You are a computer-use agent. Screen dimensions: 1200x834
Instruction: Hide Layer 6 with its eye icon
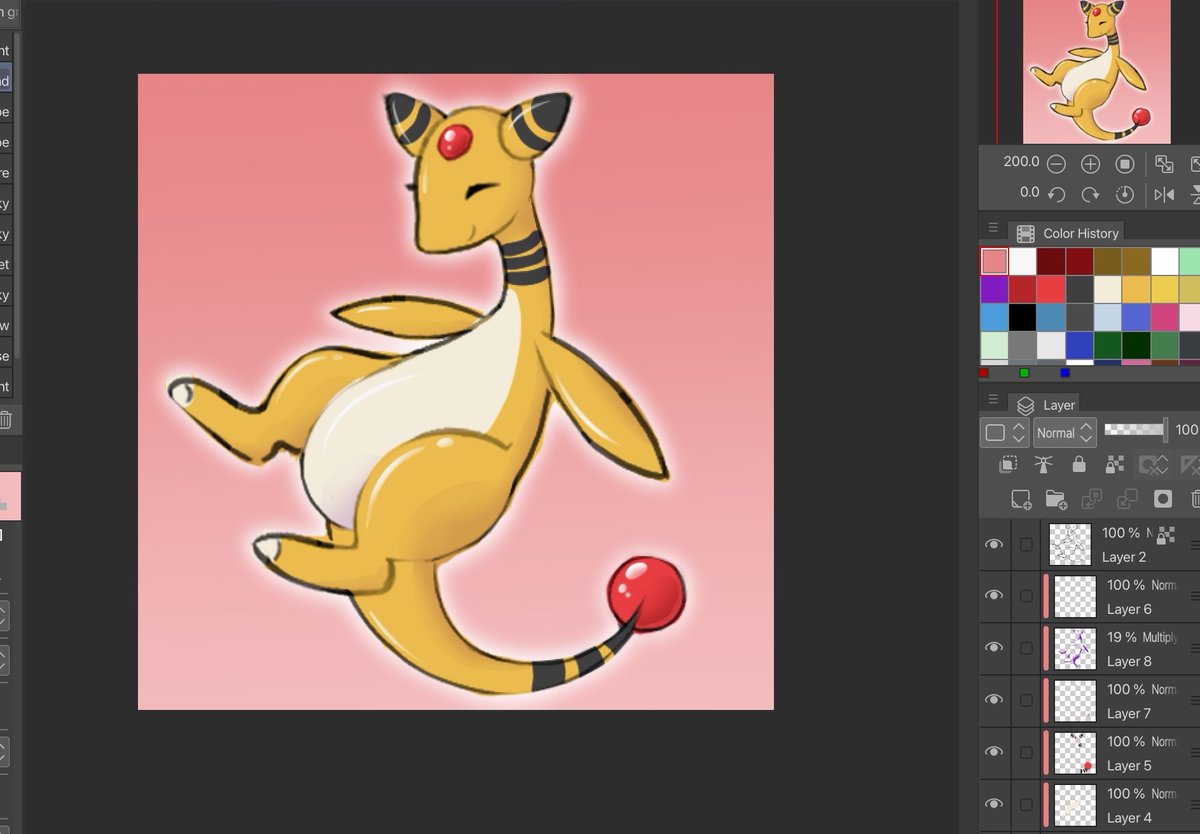pyautogui.click(x=994, y=596)
